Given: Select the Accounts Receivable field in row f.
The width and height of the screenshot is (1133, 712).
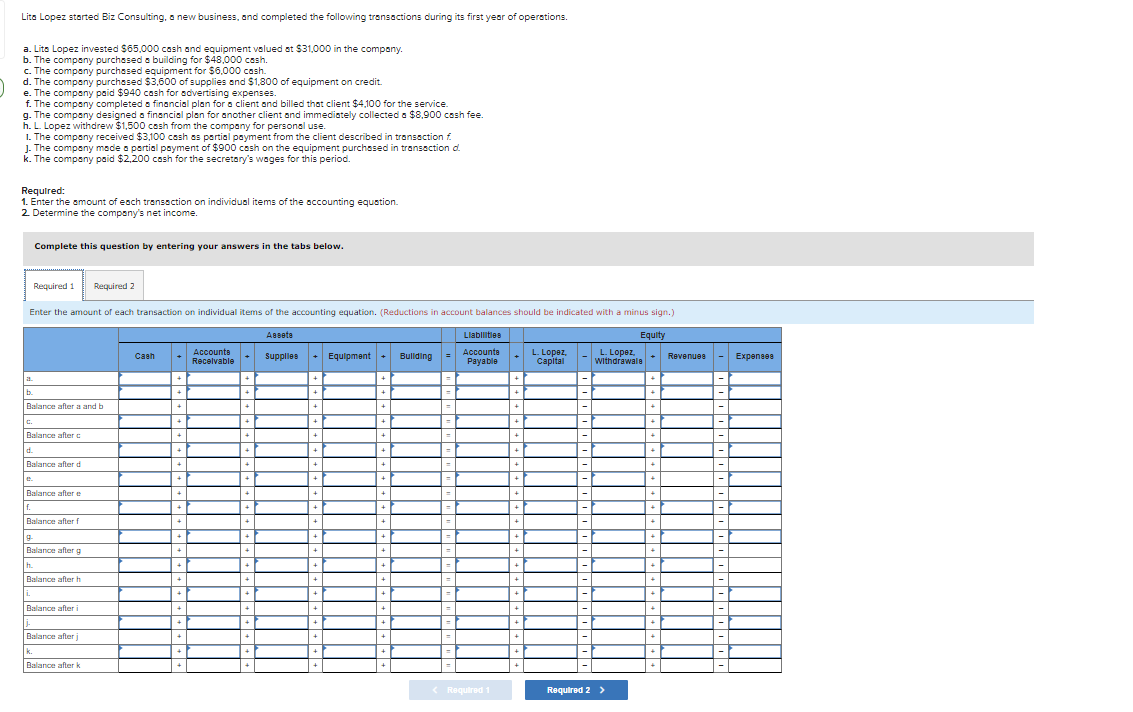Looking at the screenshot, I should 213,507.
